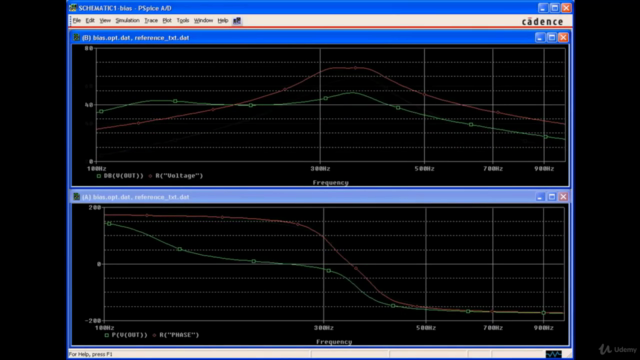The width and height of the screenshot is (640, 360).
Task: Click the toolbar icon next to the Help menu
Action: click(x=237, y=20)
